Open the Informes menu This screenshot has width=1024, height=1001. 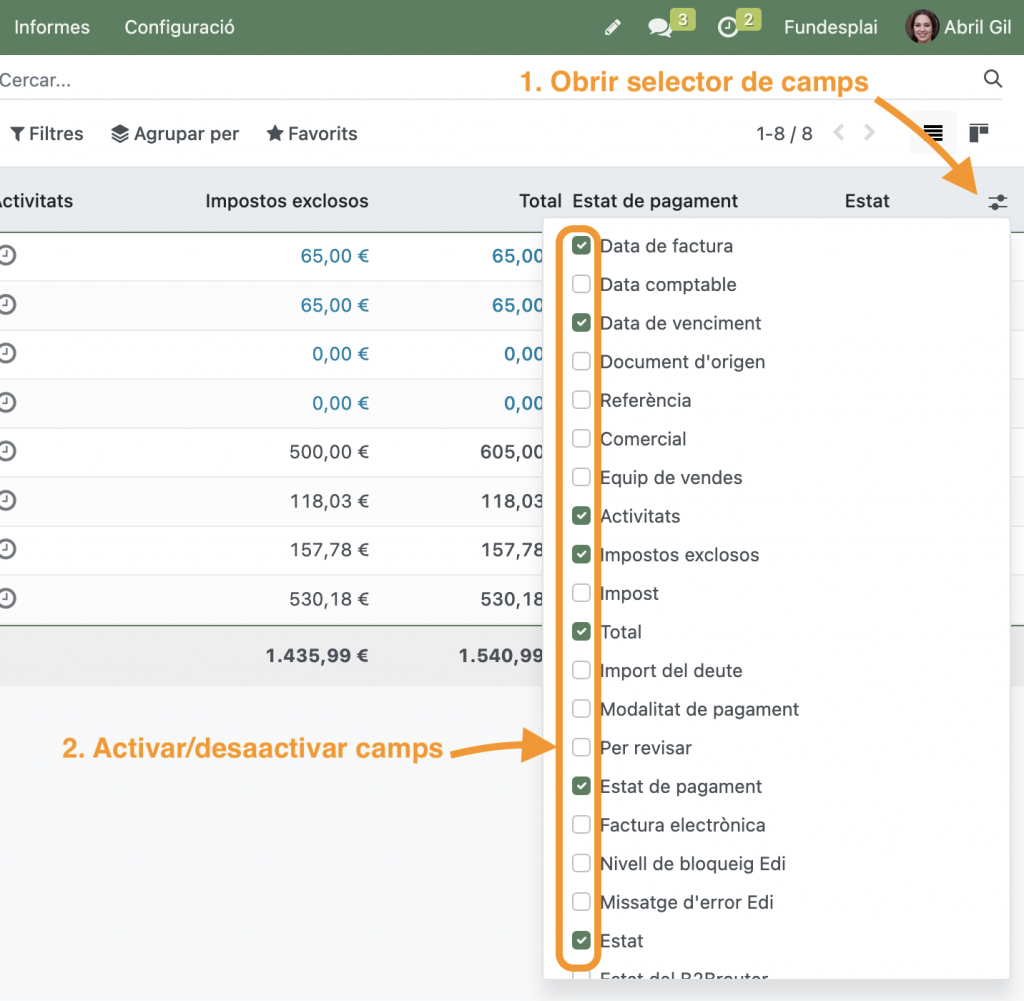tap(52, 27)
